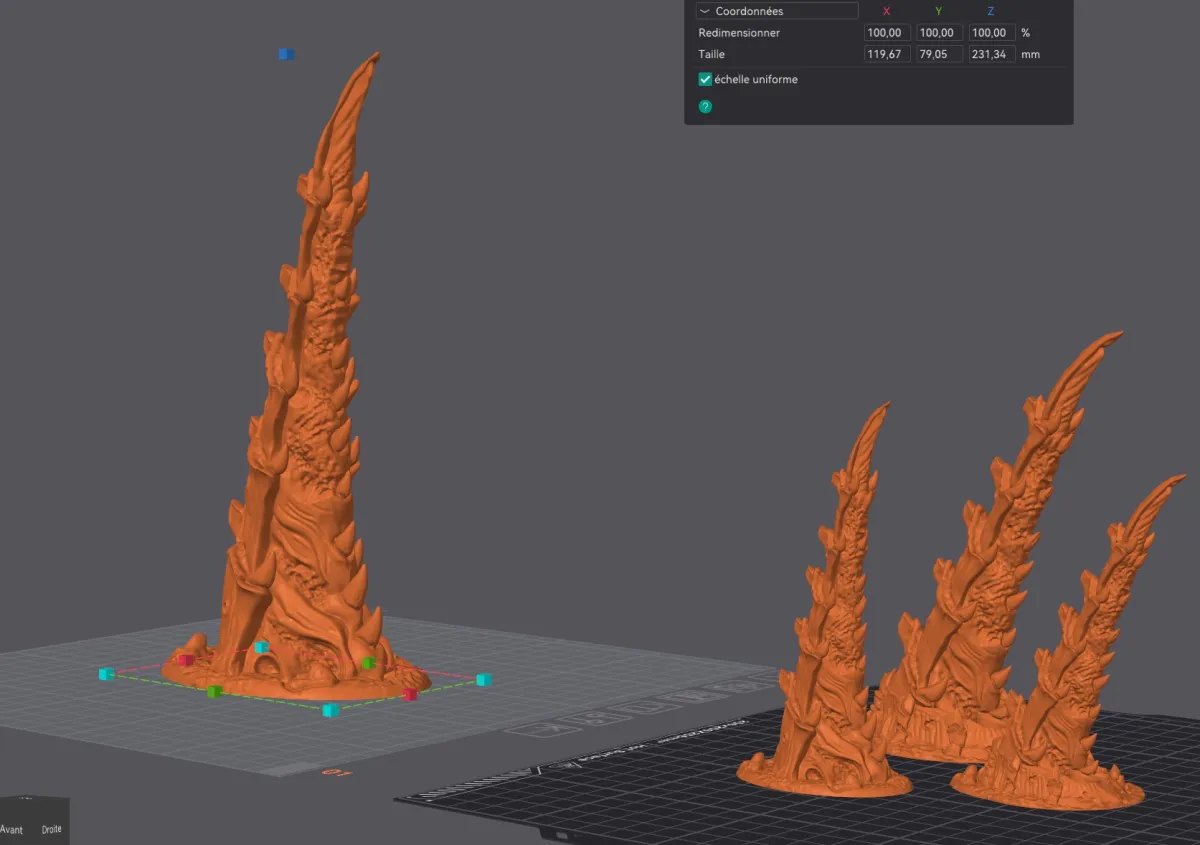Screen dimensions: 1200x845
Task: Click the Taille Z field showing 231,34
Action: pos(992,54)
